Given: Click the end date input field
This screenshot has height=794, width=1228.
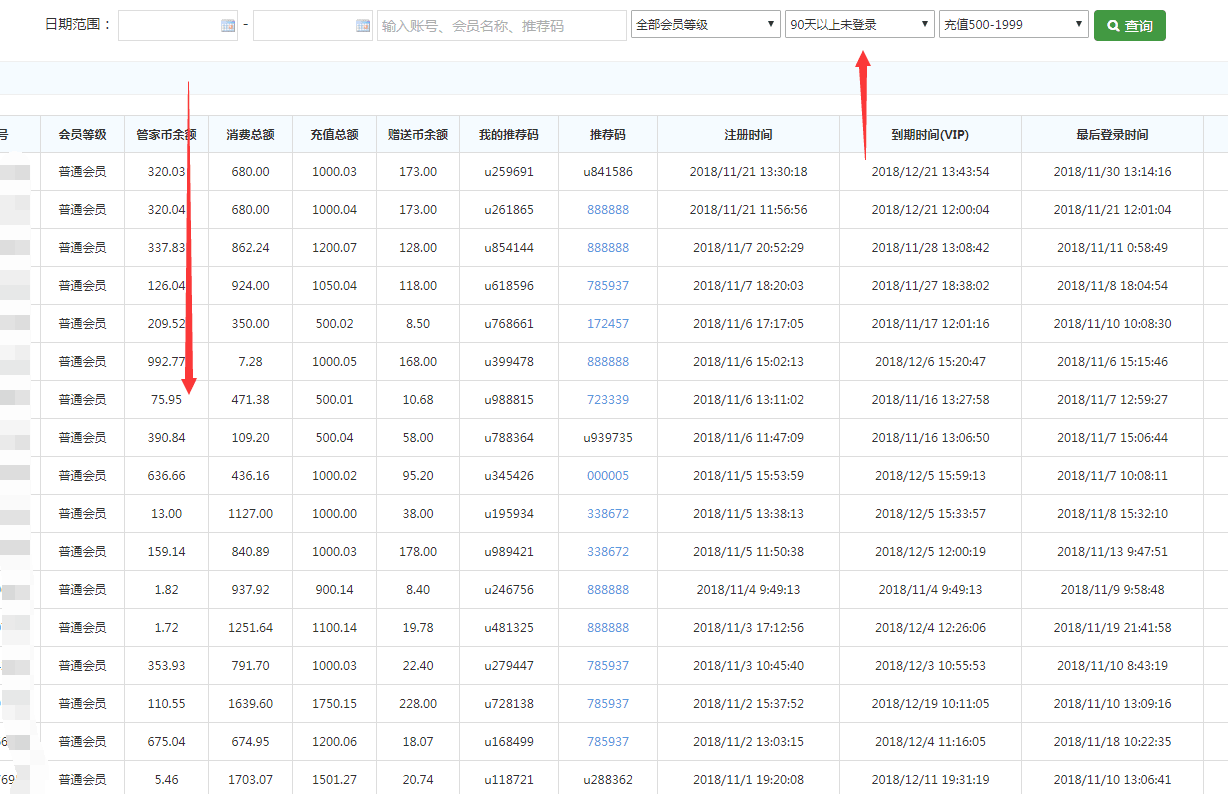Looking at the screenshot, I should (x=313, y=26).
